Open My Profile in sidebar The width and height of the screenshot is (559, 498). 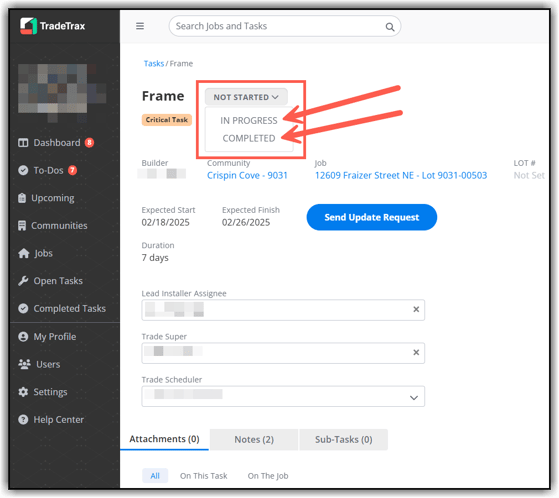[x=55, y=337]
